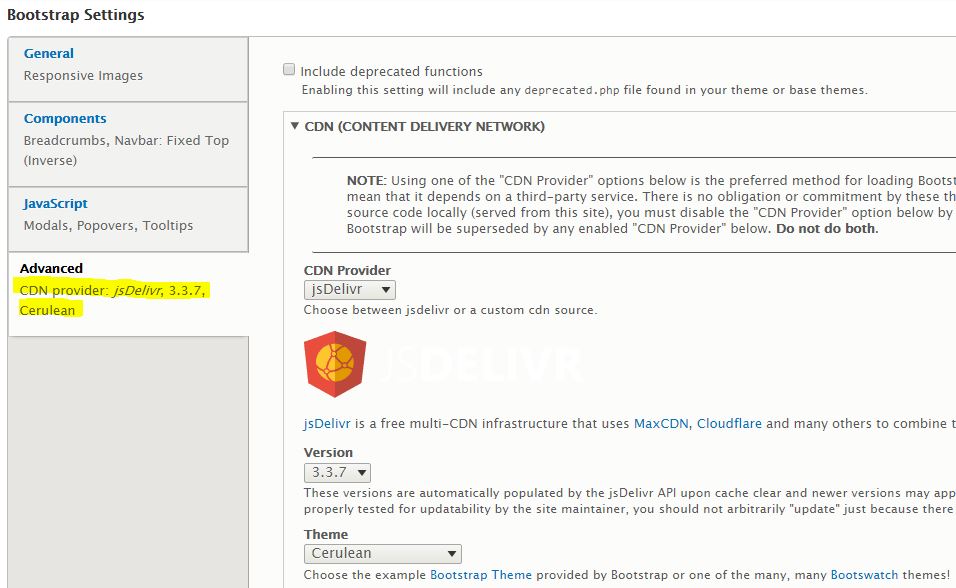Screen dimensions: 956x588
Task: Open the Cloudflare link
Action: [729, 423]
